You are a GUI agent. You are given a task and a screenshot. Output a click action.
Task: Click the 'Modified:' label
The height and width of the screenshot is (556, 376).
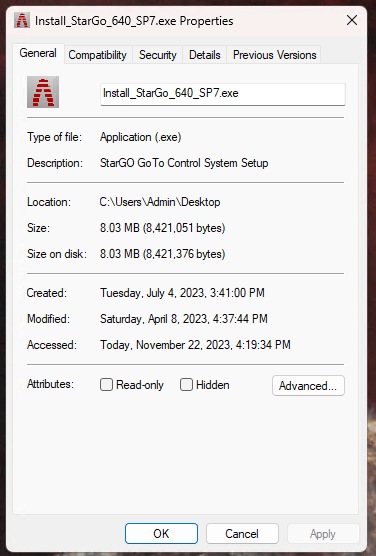pos(48,319)
